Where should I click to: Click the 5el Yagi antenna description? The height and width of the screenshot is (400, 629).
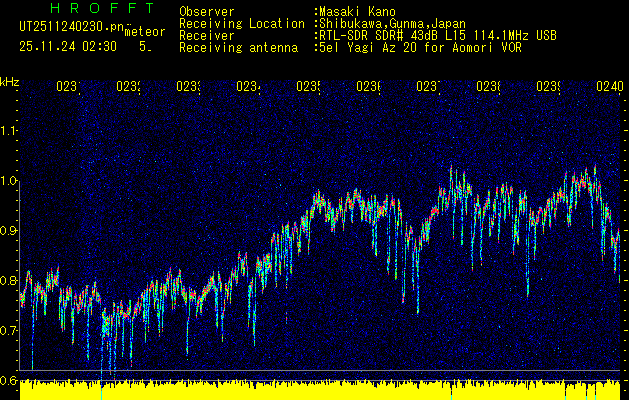418,48
